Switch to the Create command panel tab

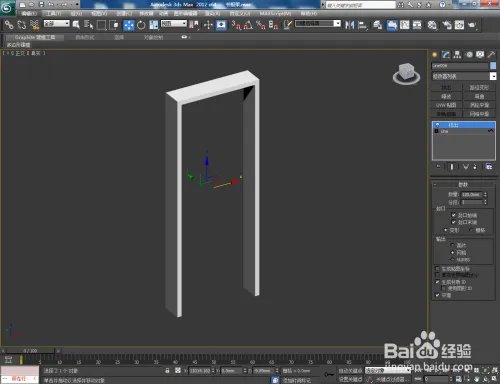point(435,55)
